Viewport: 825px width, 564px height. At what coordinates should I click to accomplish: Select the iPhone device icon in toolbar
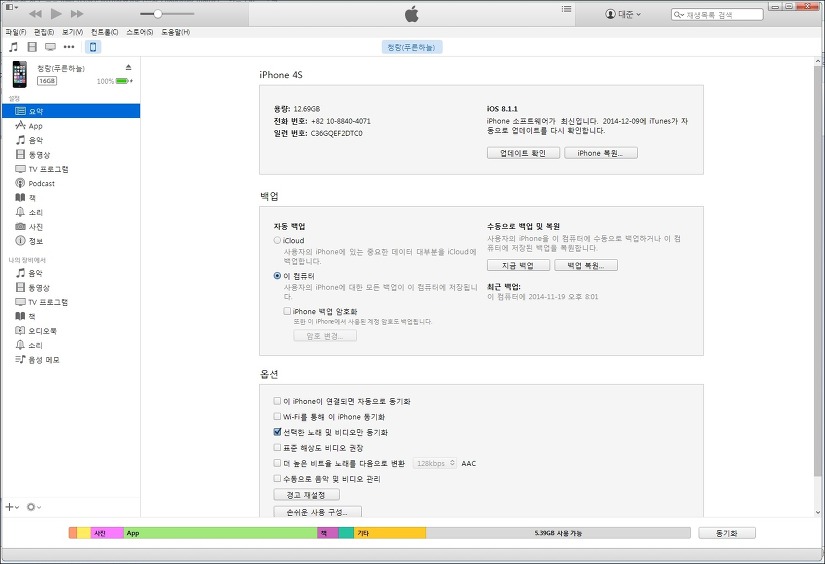[x=93, y=47]
